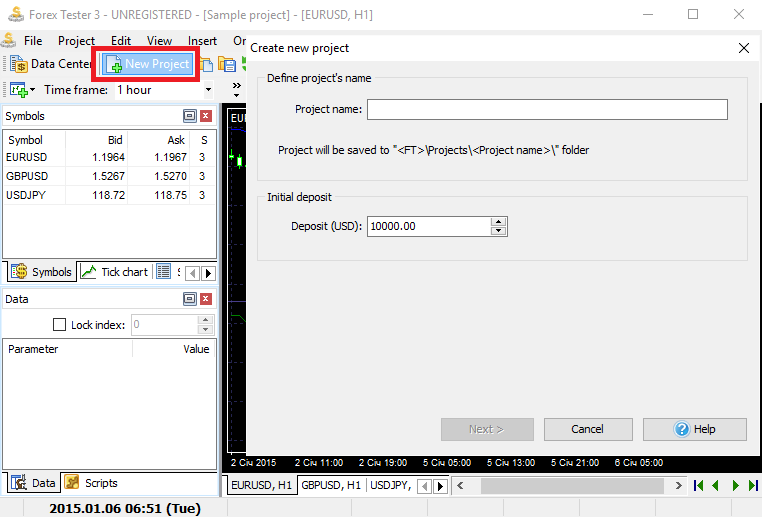
Task: Select the USDJPY symbol row
Action: [x=109, y=195]
